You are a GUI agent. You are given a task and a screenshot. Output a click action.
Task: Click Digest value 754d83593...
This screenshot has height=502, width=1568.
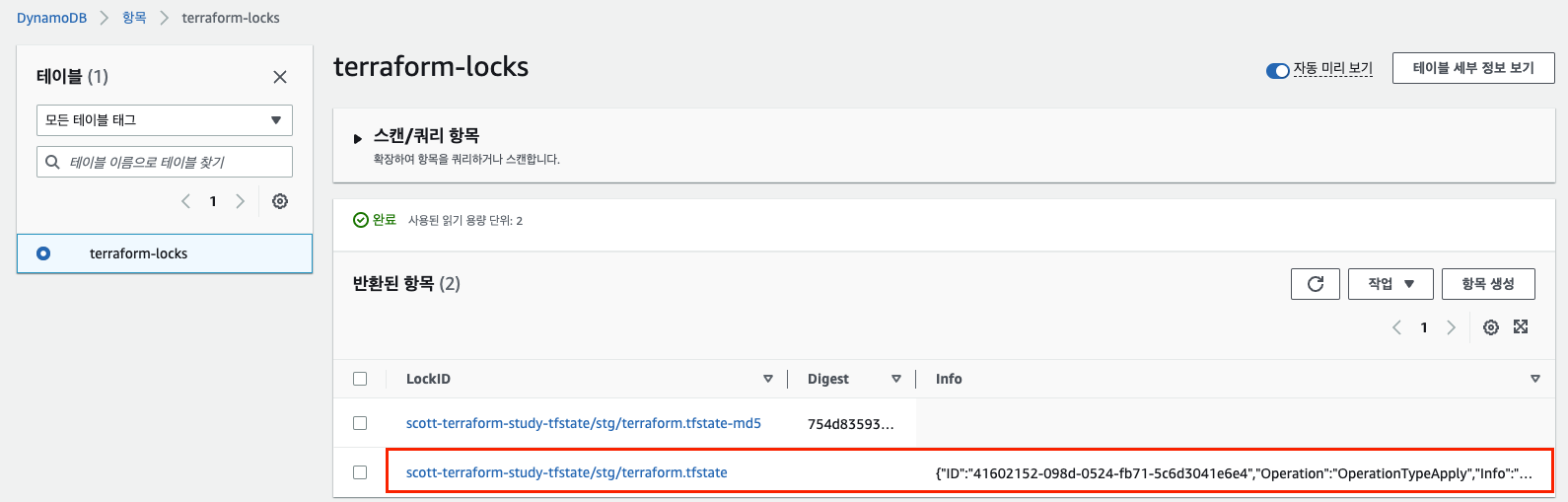[851, 424]
